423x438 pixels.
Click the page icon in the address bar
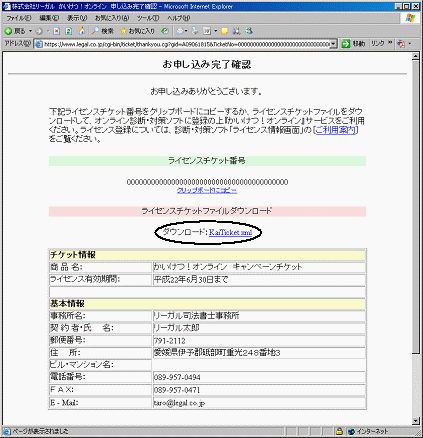coord(39,44)
